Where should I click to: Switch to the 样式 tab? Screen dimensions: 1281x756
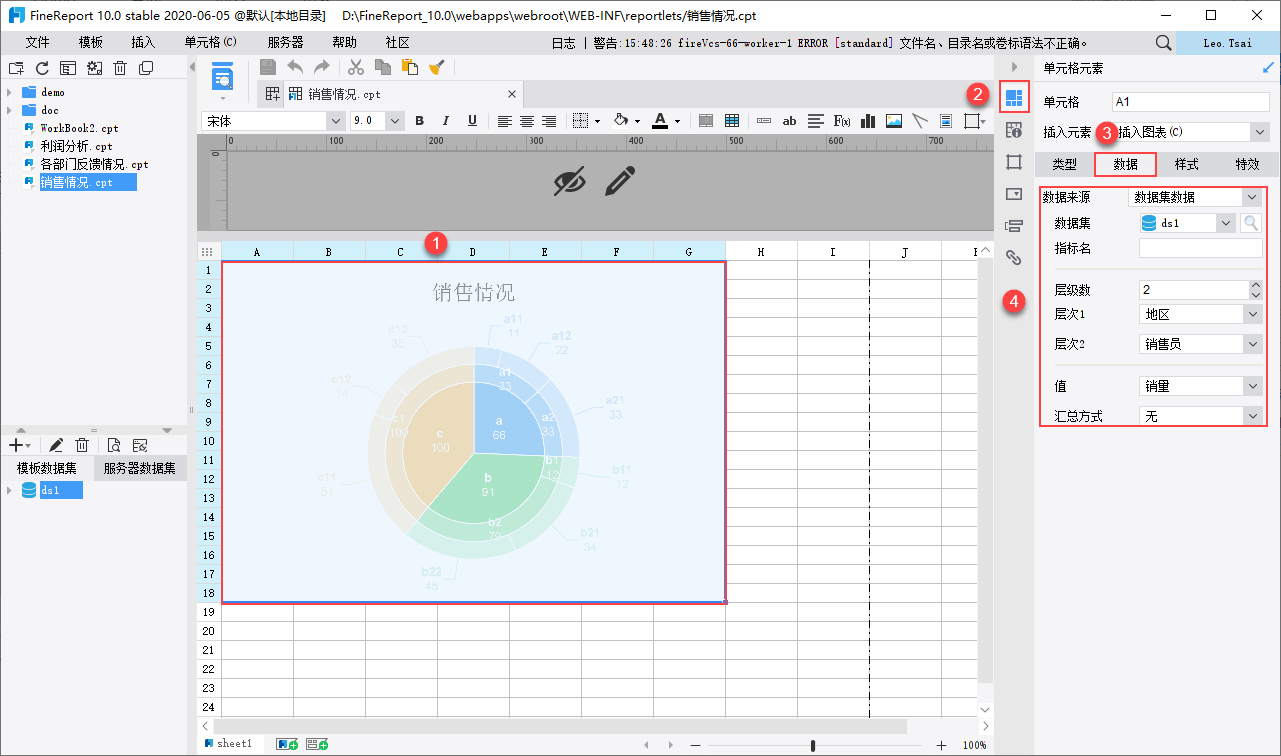point(1186,164)
